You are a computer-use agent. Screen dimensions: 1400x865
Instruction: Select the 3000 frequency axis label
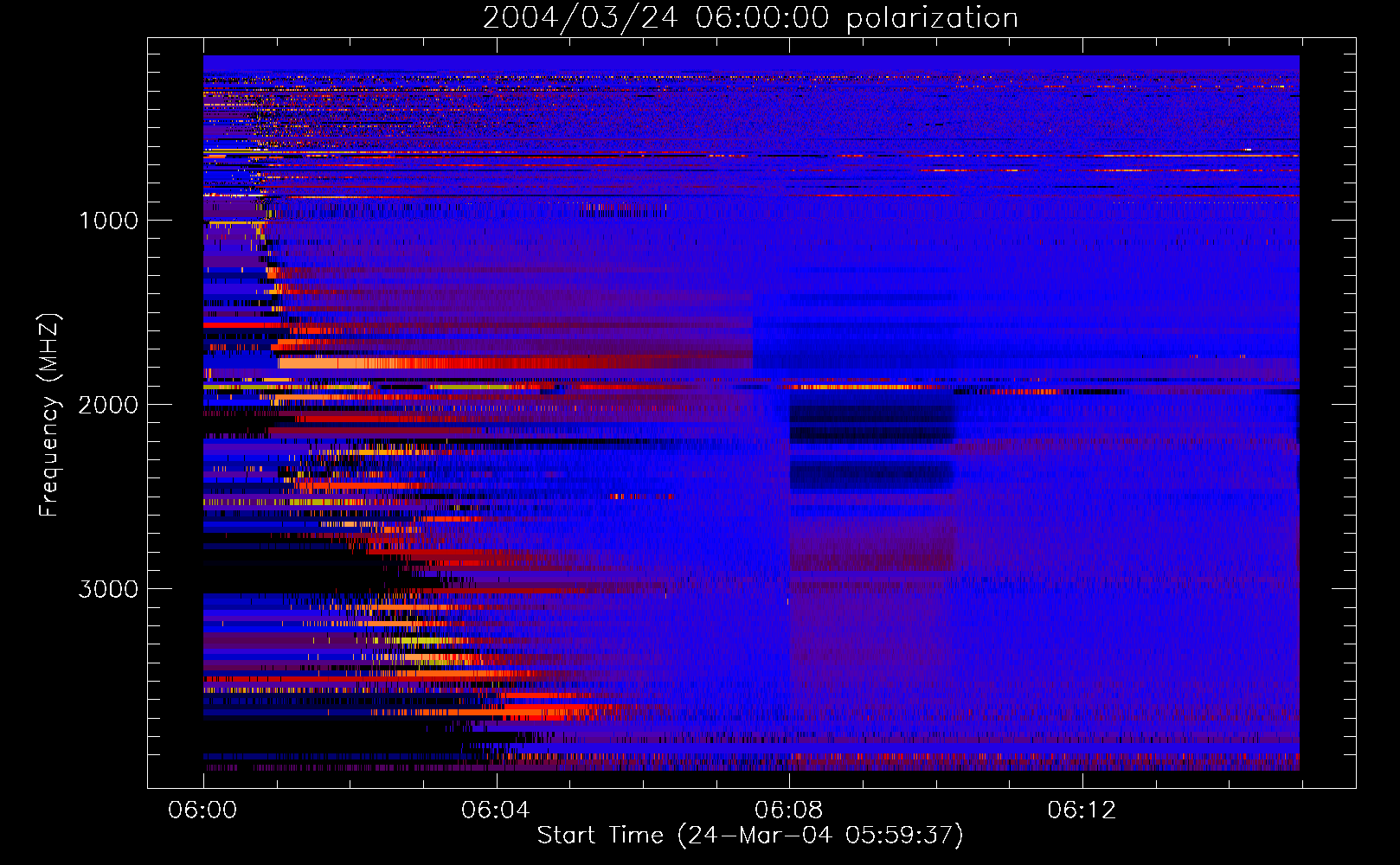[108, 589]
